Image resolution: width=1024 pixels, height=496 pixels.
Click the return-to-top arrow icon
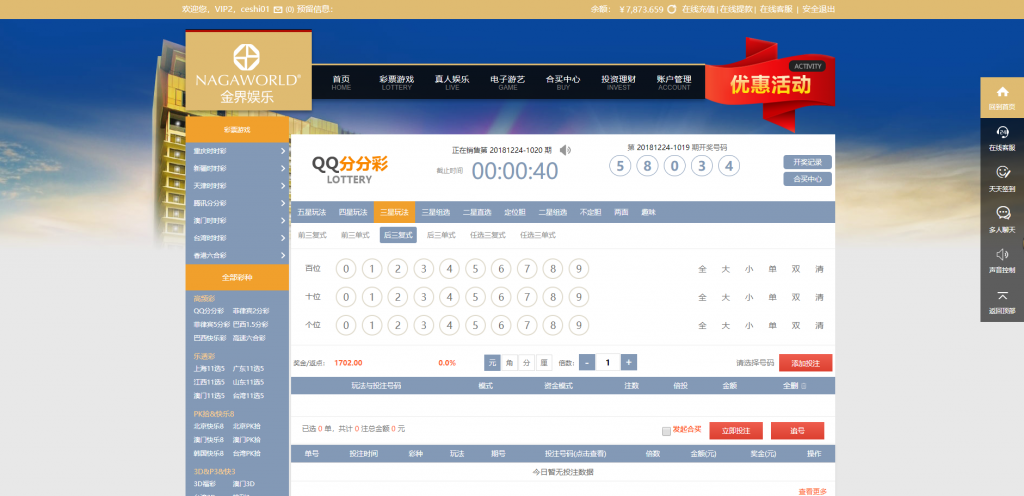click(x=1001, y=295)
